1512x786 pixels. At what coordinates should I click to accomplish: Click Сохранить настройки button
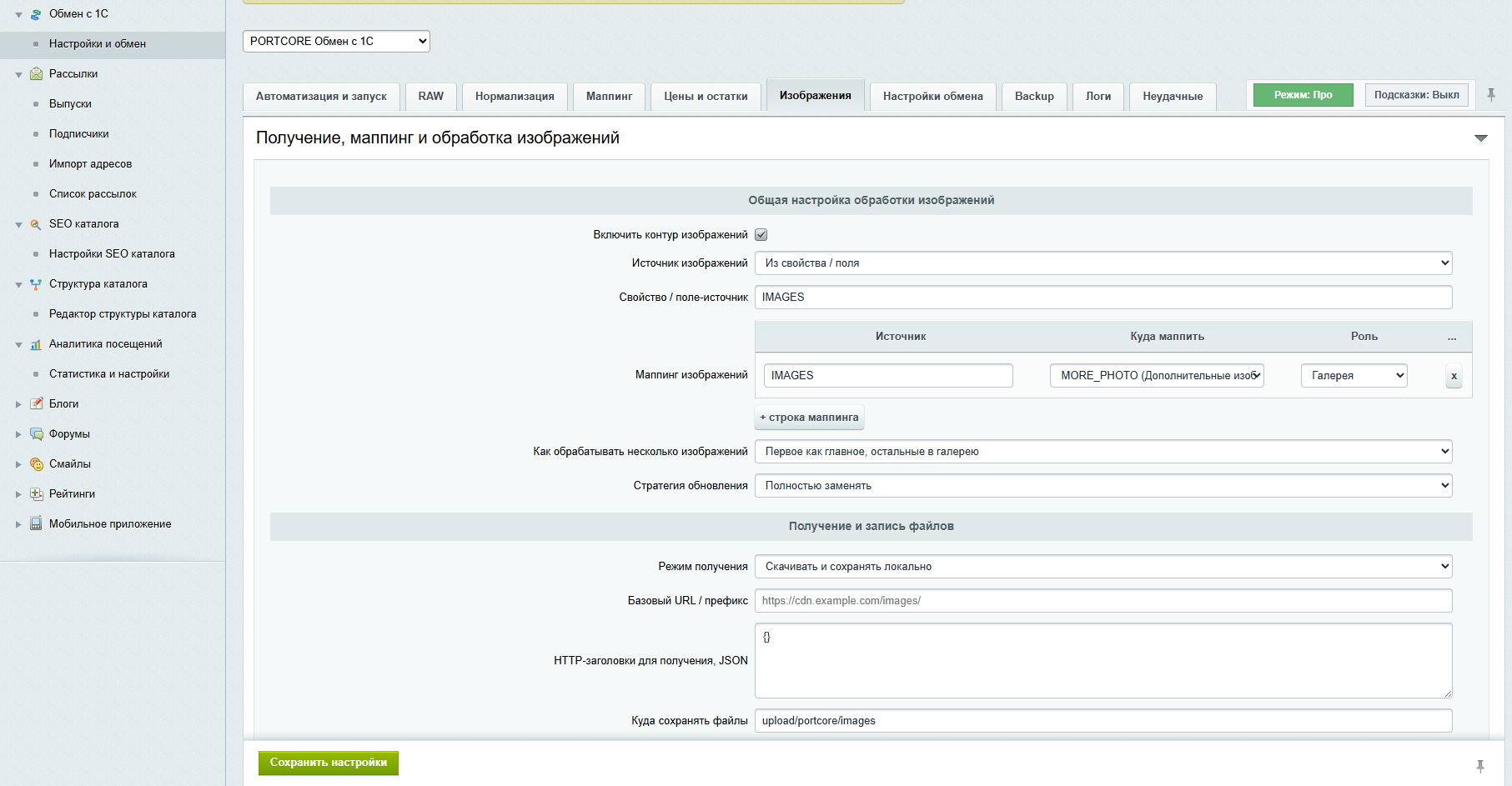pos(329,763)
